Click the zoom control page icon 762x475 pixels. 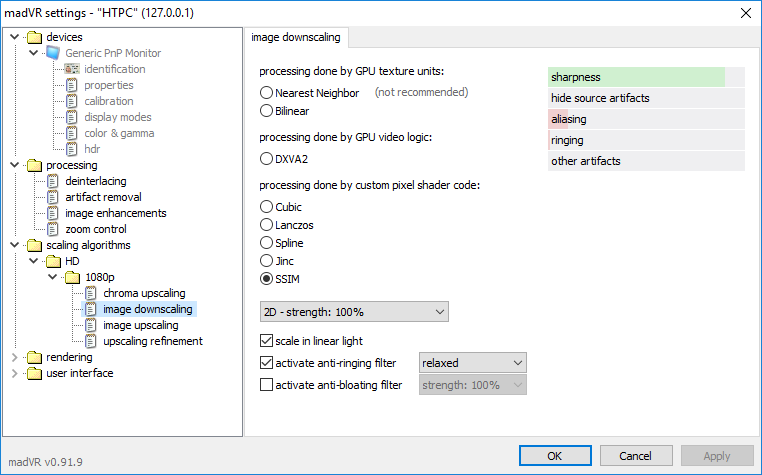(52, 229)
